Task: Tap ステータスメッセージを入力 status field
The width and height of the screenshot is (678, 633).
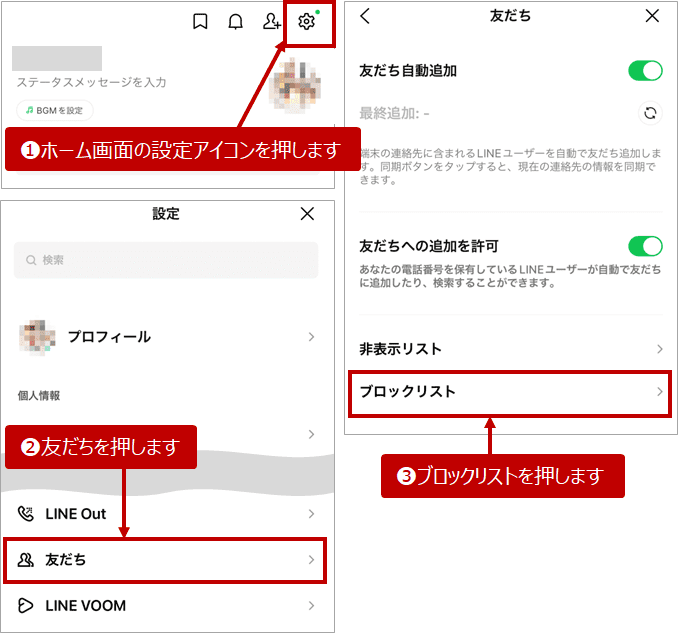Action: point(91,82)
